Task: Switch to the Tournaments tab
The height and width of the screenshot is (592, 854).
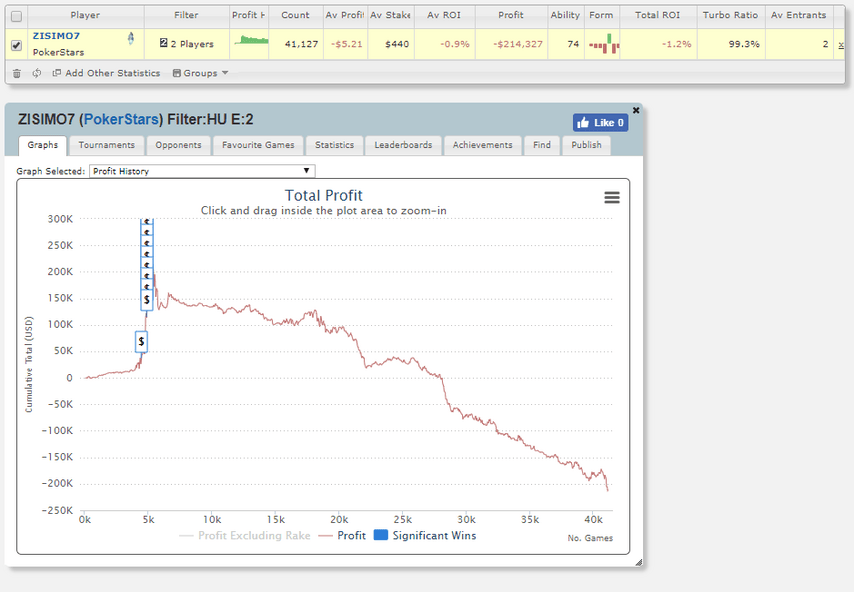Action: point(107,145)
